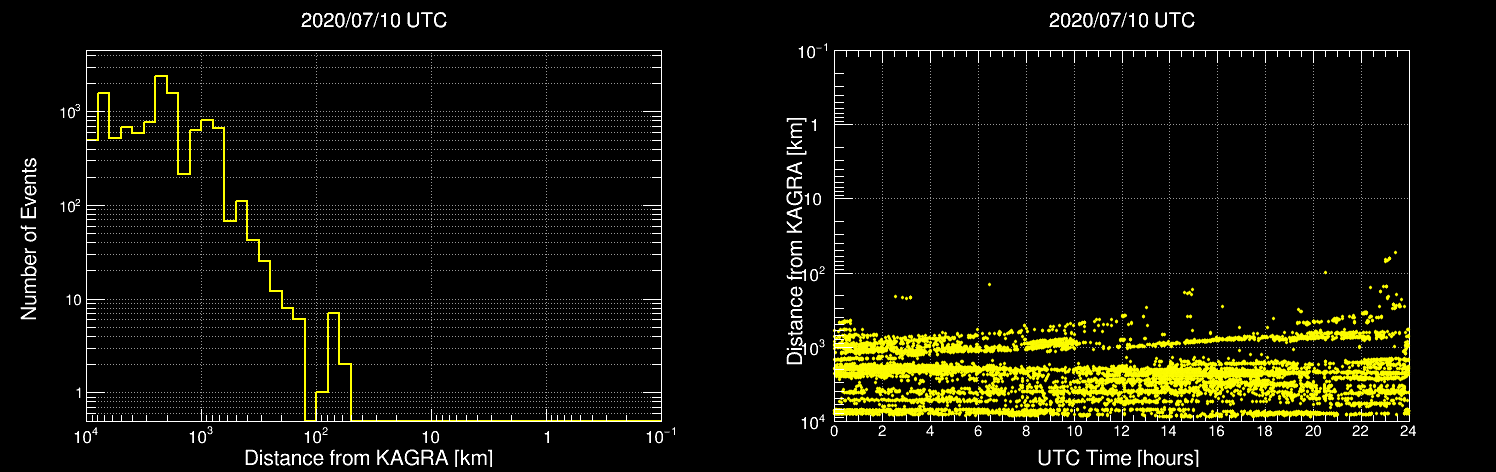Click the '12' tick on the UTC time axis
The height and width of the screenshot is (472, 1496).
point(1121,431)
